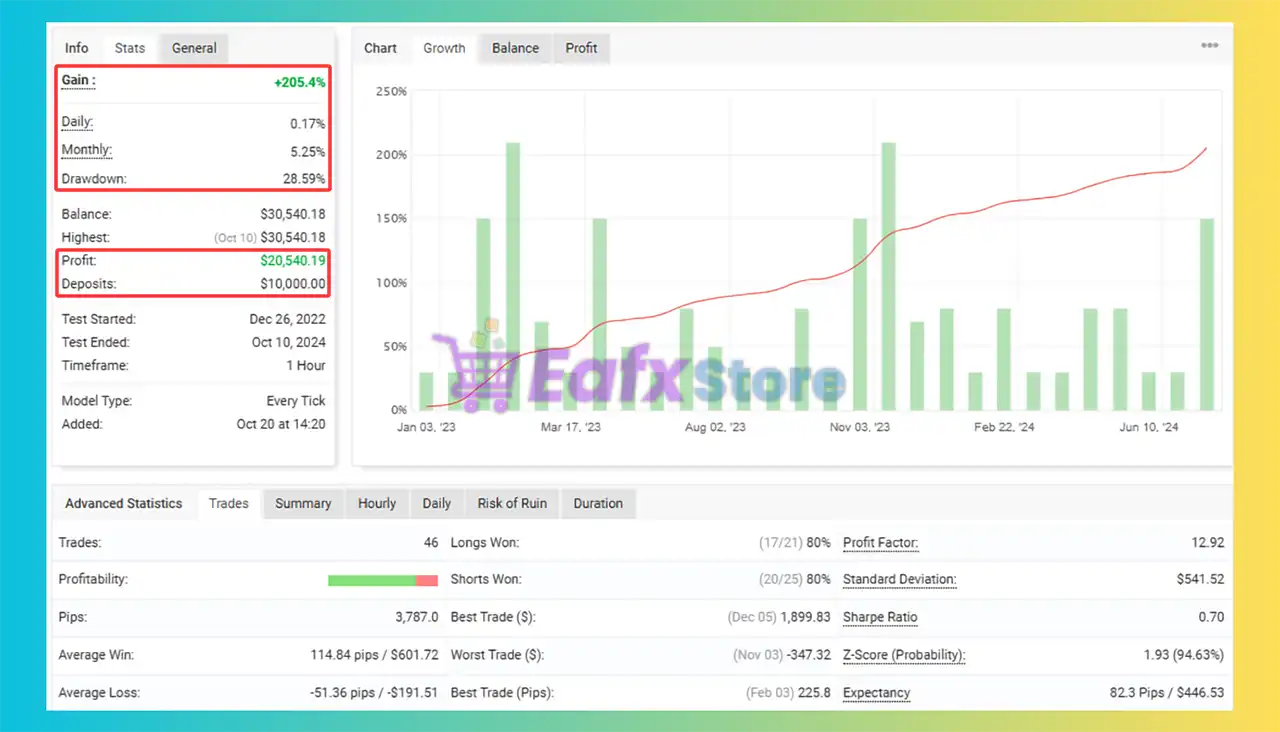This screenshot has height=732, width=1280.
Task: Select the Info tab
Action: click(x=77, y=48)
